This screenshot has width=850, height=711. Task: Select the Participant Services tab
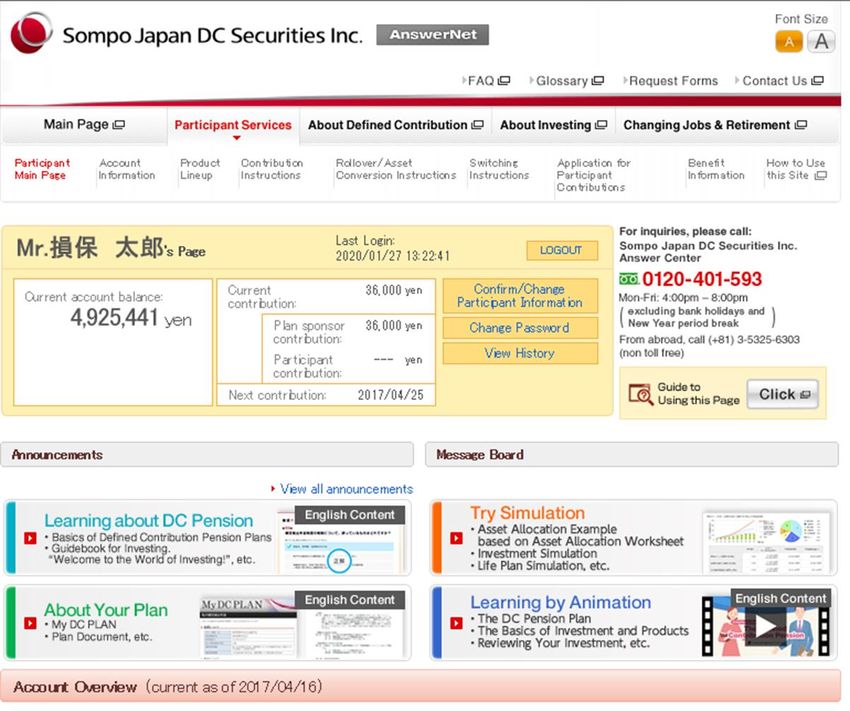(x=233, y=125)
